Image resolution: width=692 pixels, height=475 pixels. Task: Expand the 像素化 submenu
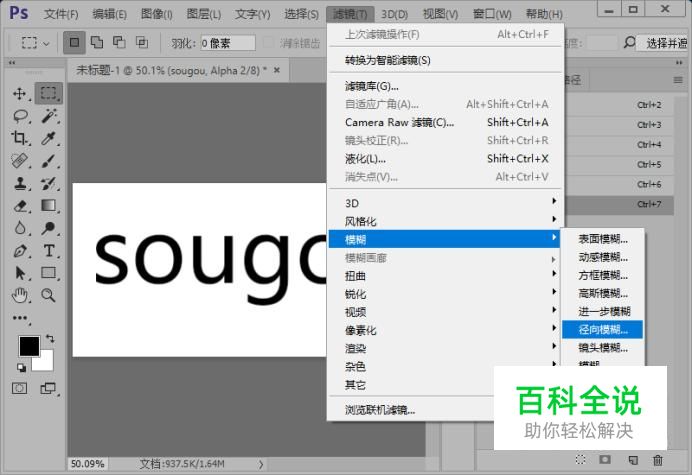tap(446, 330)
